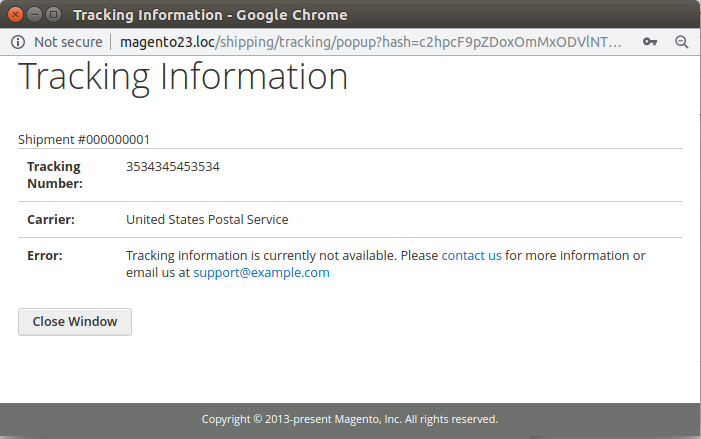Follow the "contact us" link
This screenshot has width=701, height=439.
471,255
